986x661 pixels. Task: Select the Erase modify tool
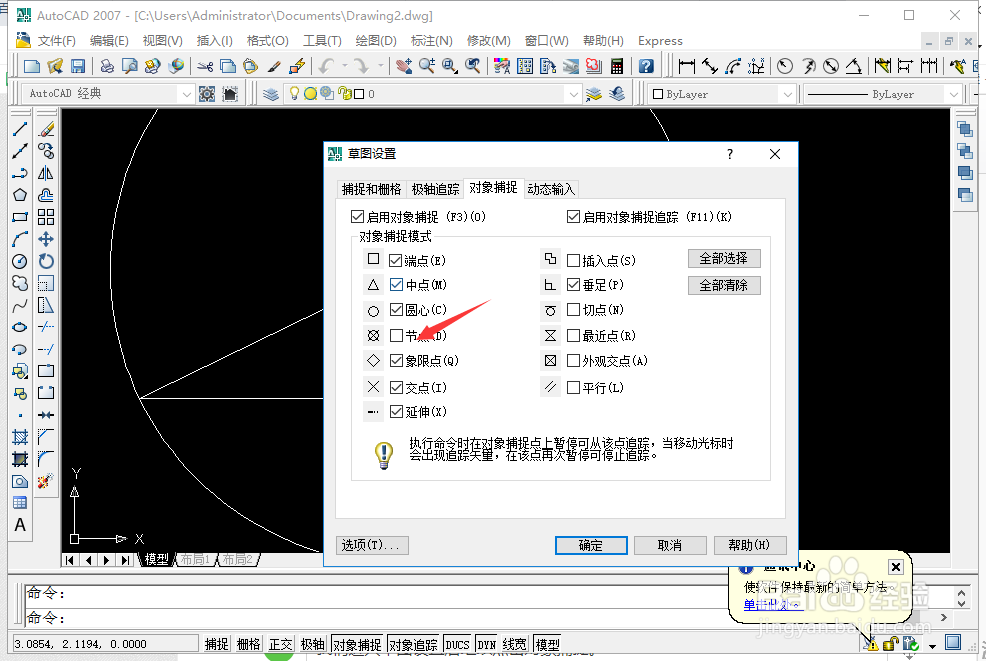[x=46, y=129]
